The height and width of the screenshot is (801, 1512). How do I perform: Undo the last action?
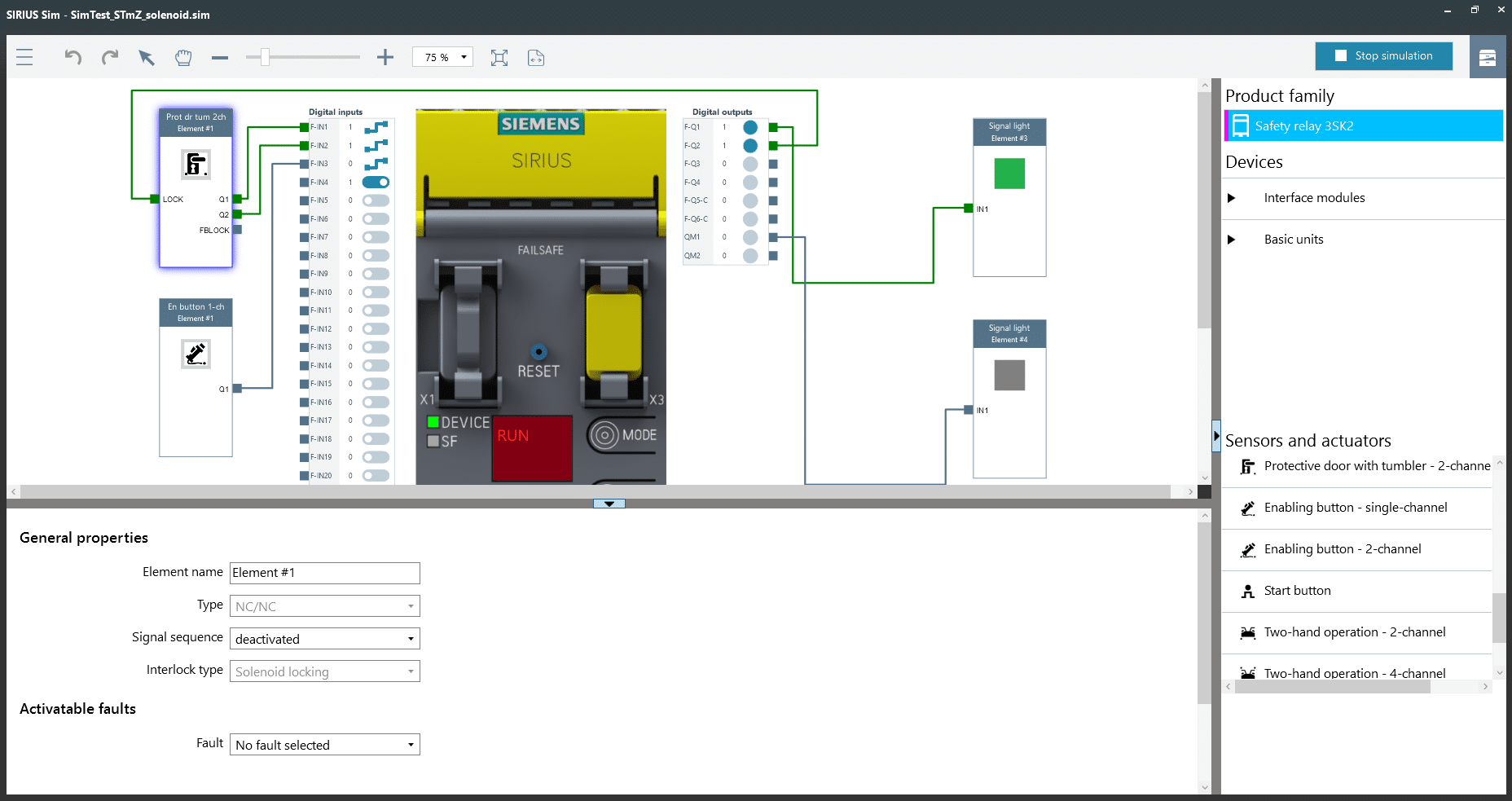(73, 57)
